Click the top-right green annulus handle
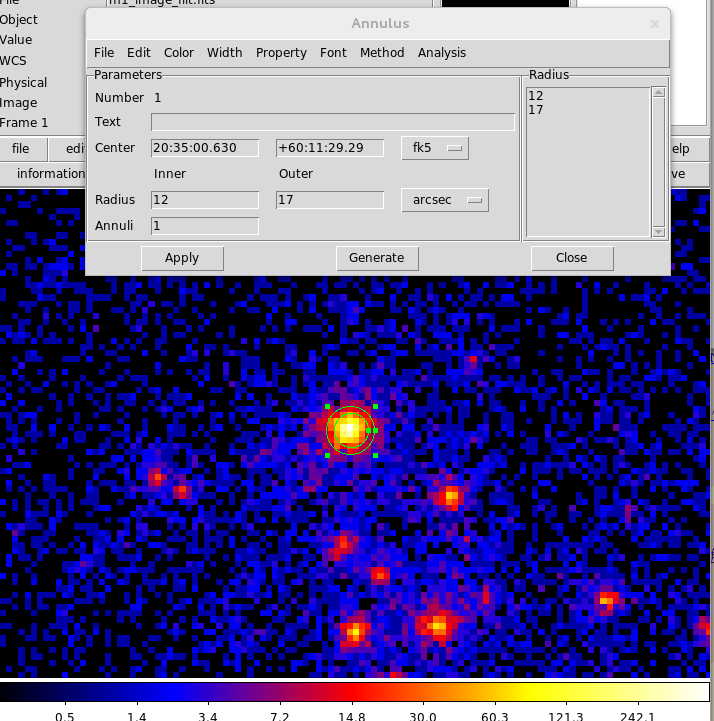 click(x=376, y=406)
